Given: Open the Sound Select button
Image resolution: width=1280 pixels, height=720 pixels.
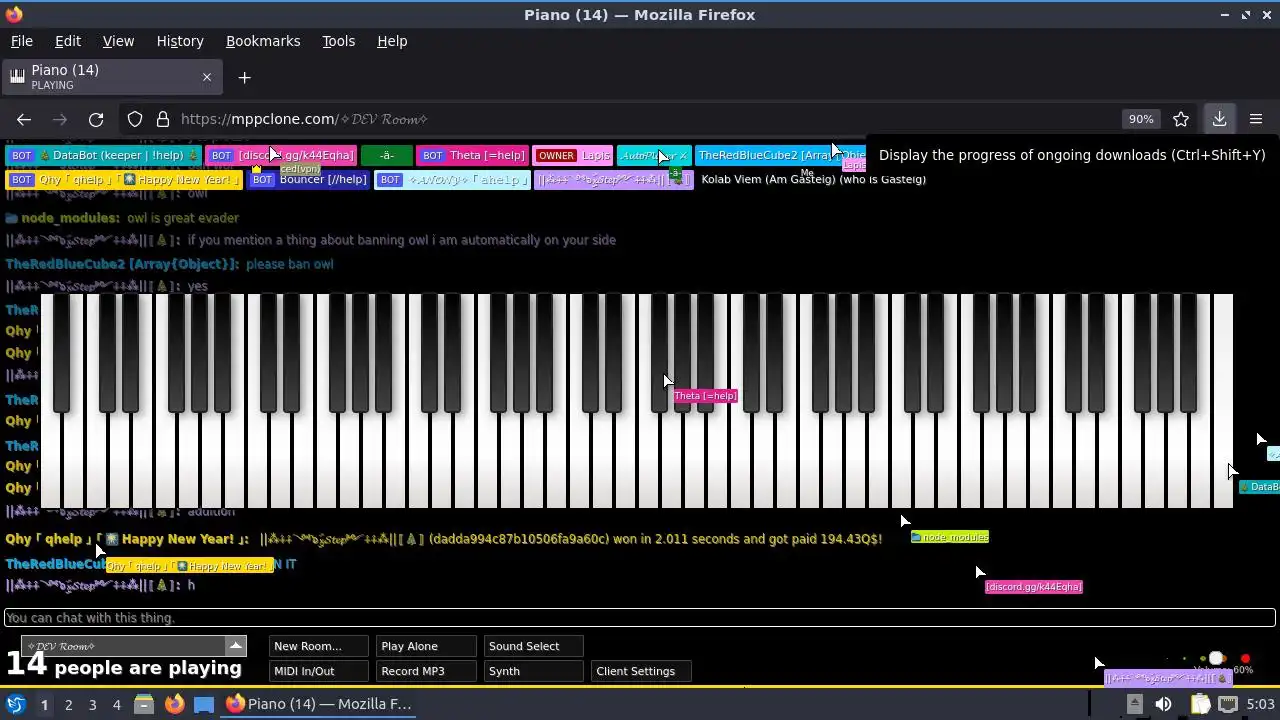Looking at the screenshot, I should pyautogui.click(x=533, y=646).
